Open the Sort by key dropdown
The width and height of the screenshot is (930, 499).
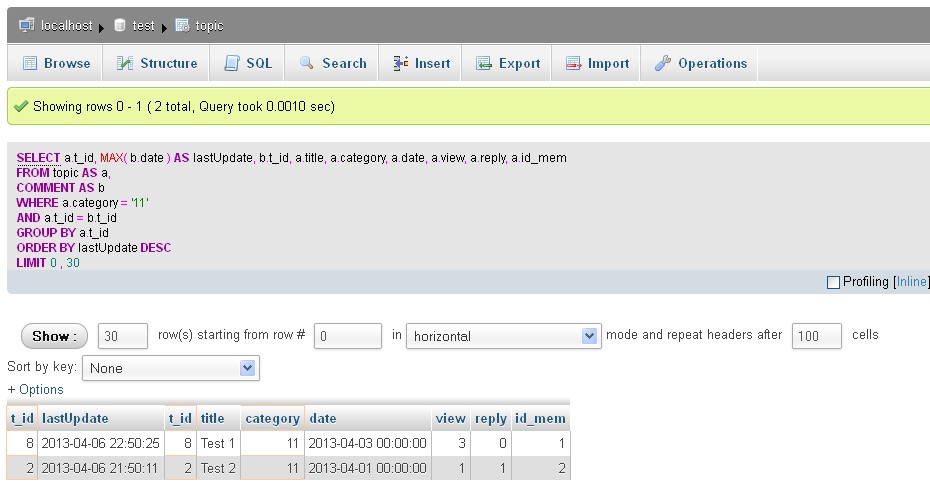coord(171,368)
